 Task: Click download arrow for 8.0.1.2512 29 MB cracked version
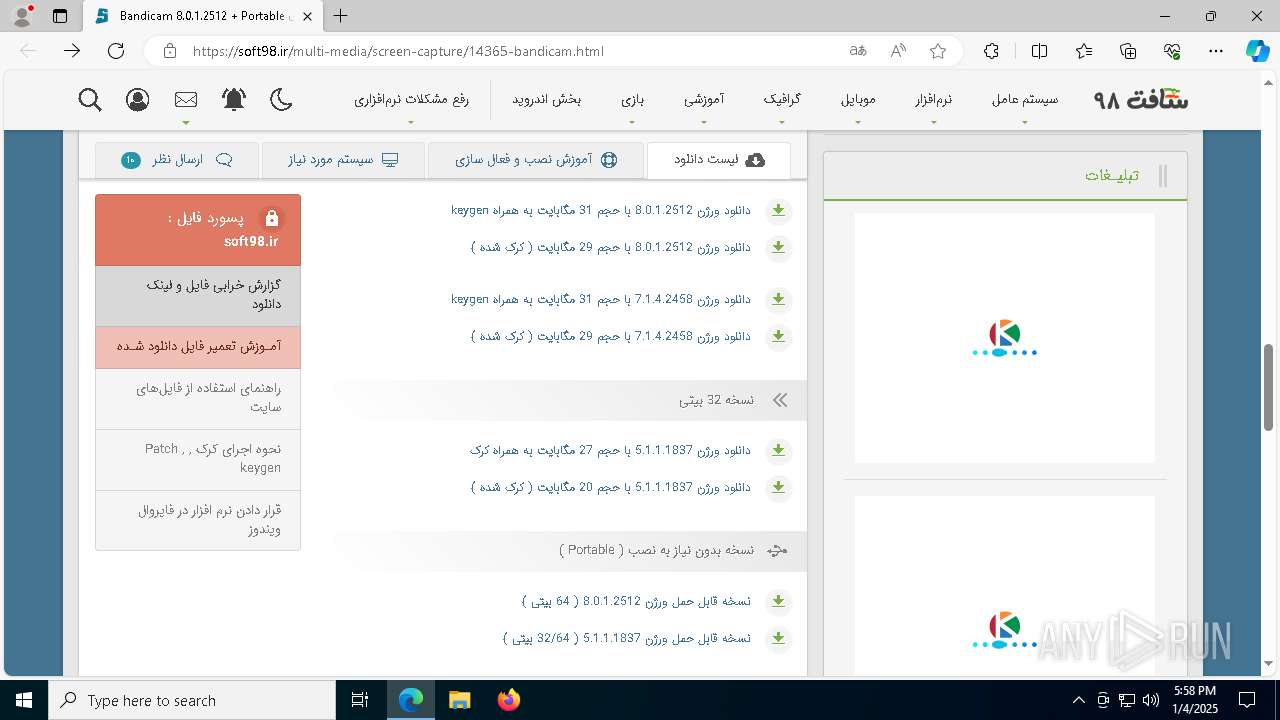pyautogui.click(x=778, y=248)
